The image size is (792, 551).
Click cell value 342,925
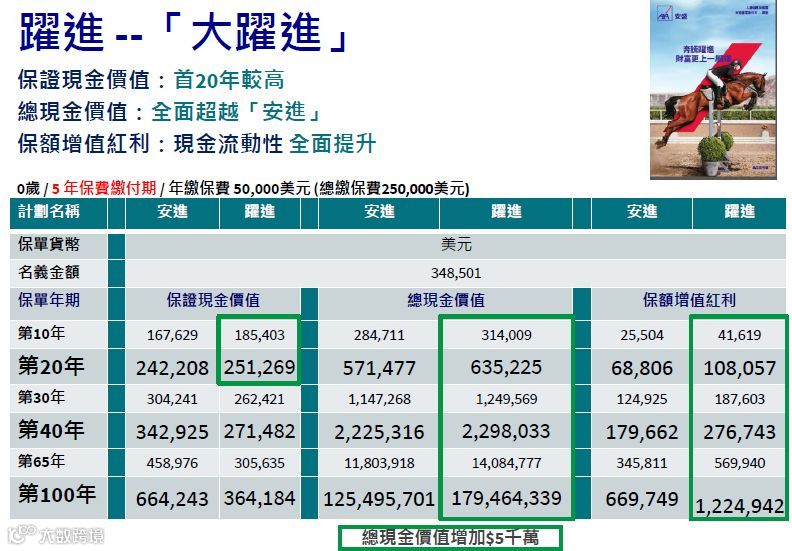[x=172, y=432]
